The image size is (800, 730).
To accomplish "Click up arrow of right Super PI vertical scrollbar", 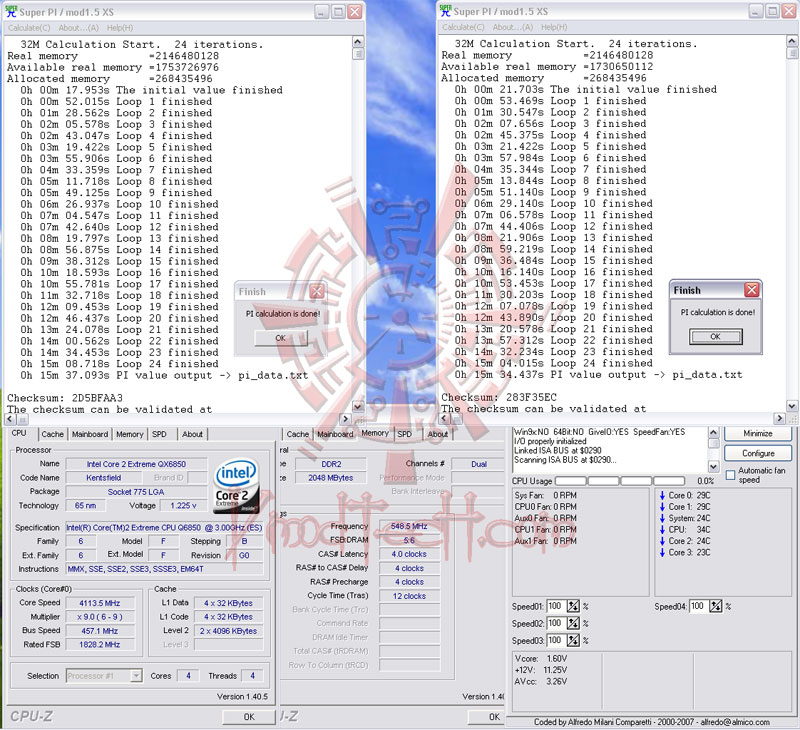I will (792, 41).
